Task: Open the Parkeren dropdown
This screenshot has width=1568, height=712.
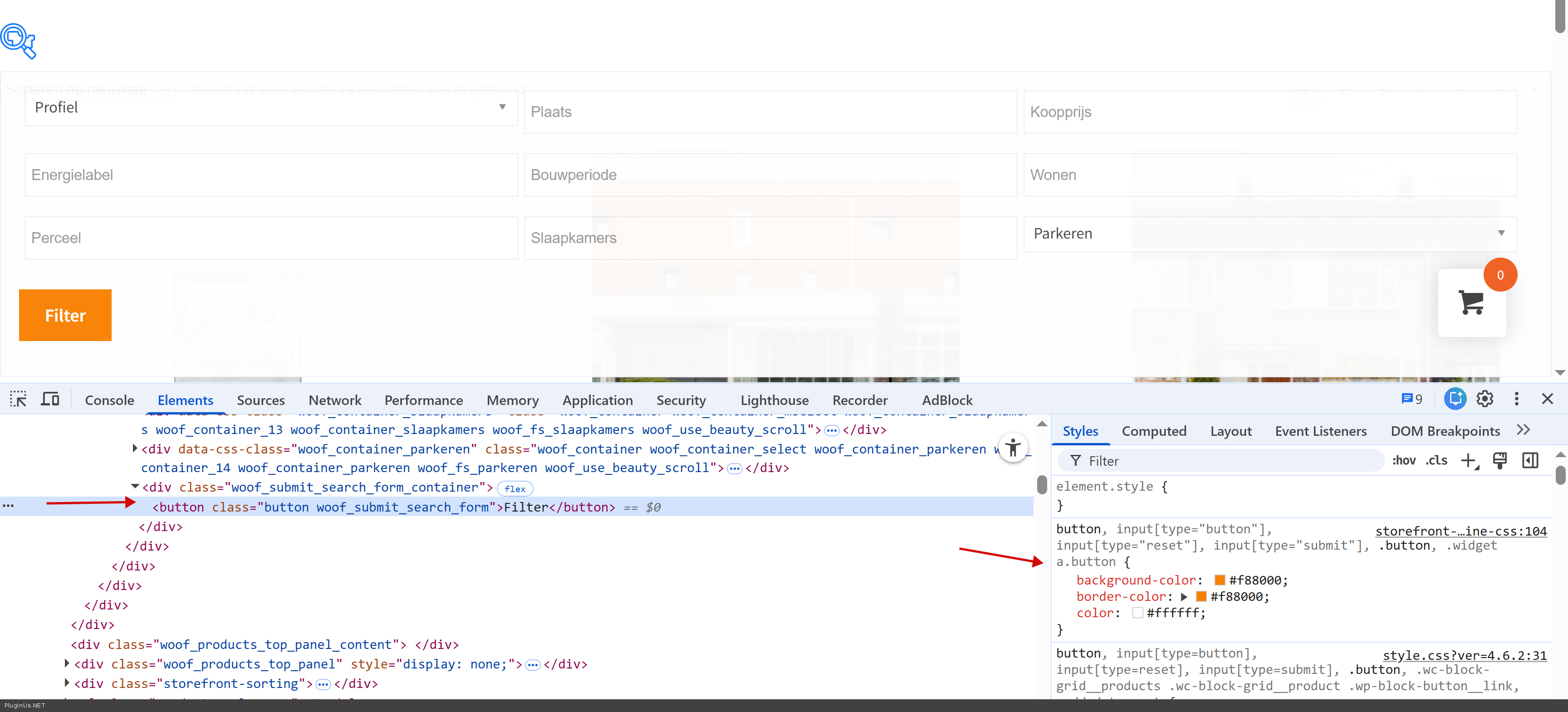Action: coord(1269,234)
